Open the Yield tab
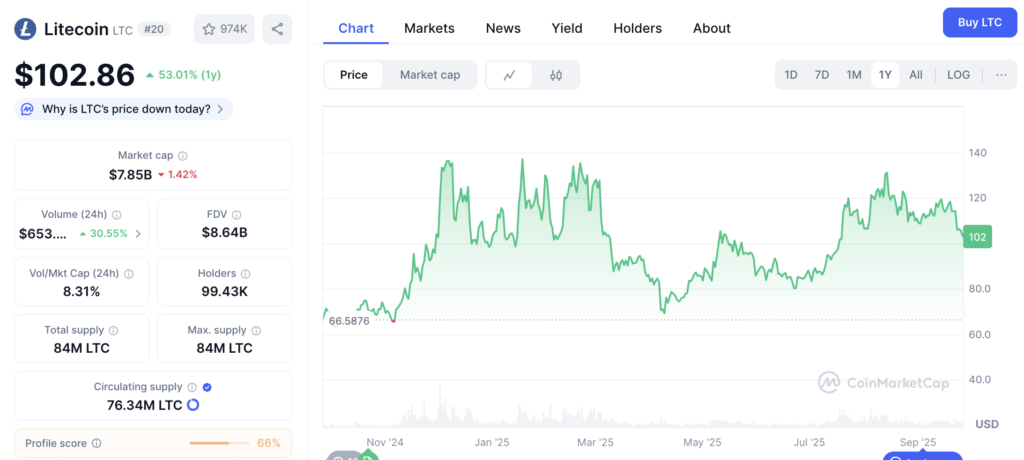This screenshot has width=1024, height=460. pyautogui.click(x=567, y=28)
